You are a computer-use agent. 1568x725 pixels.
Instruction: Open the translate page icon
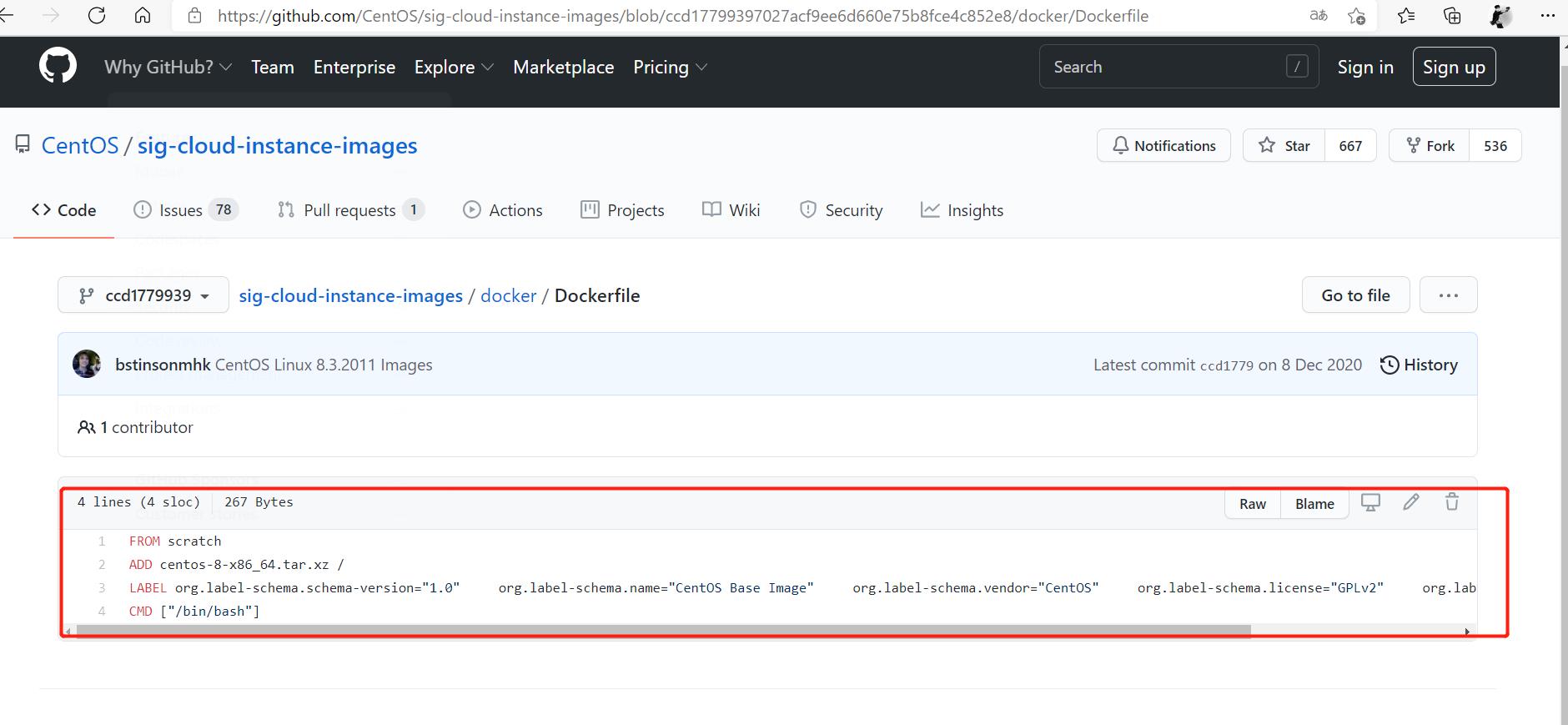pos(1319,15)
